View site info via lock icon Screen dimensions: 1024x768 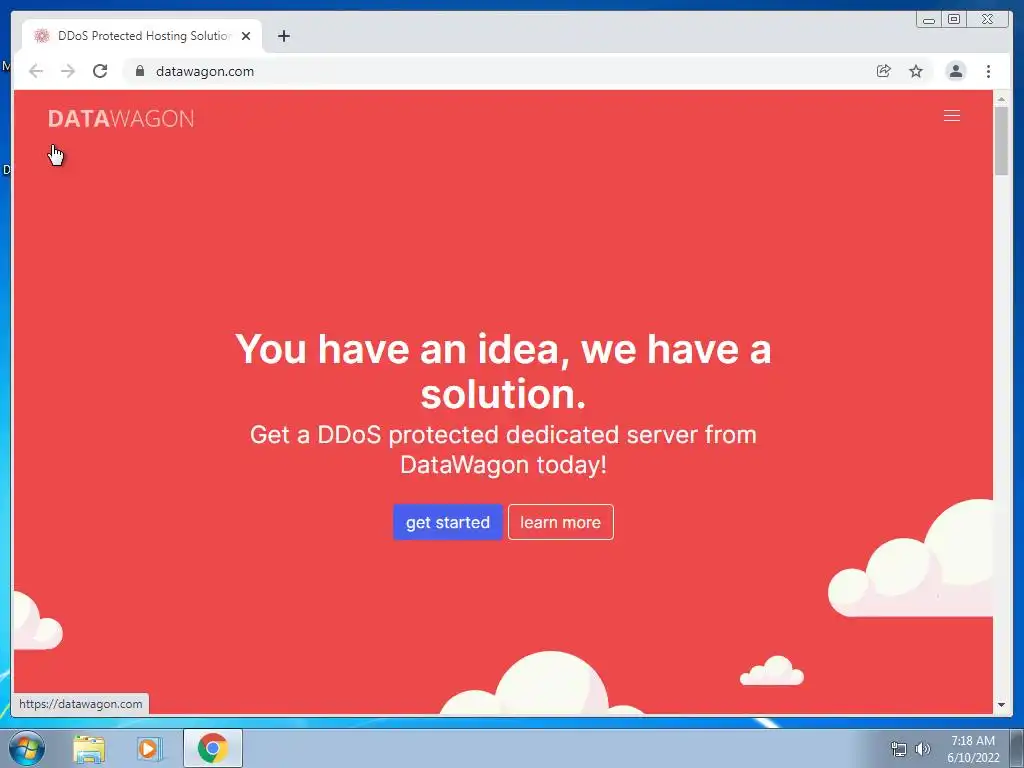click(140, 71)
